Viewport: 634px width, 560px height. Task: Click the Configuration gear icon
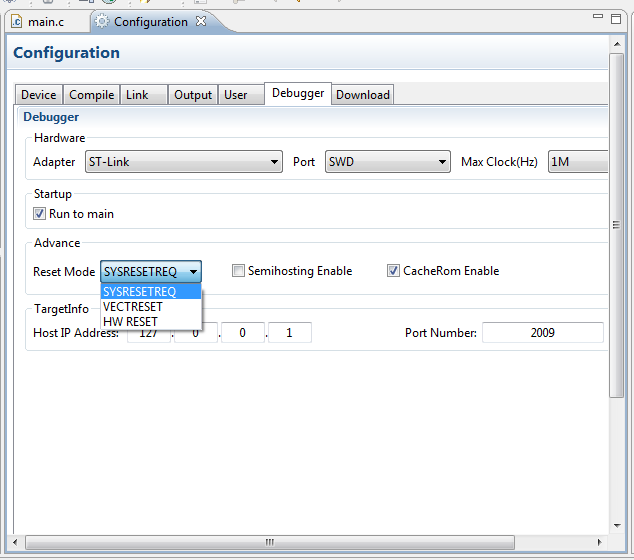(102, 21)
